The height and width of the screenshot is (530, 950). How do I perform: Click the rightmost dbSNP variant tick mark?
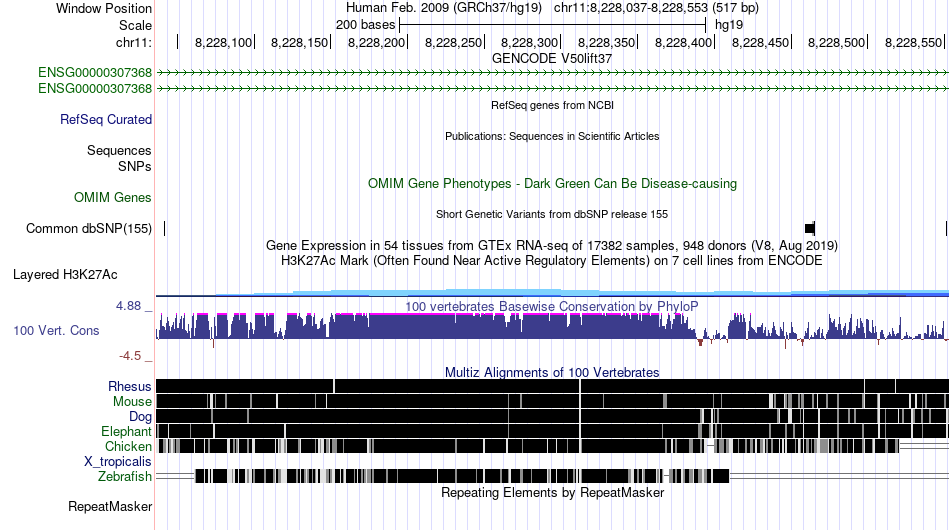[x=946, y=228]
